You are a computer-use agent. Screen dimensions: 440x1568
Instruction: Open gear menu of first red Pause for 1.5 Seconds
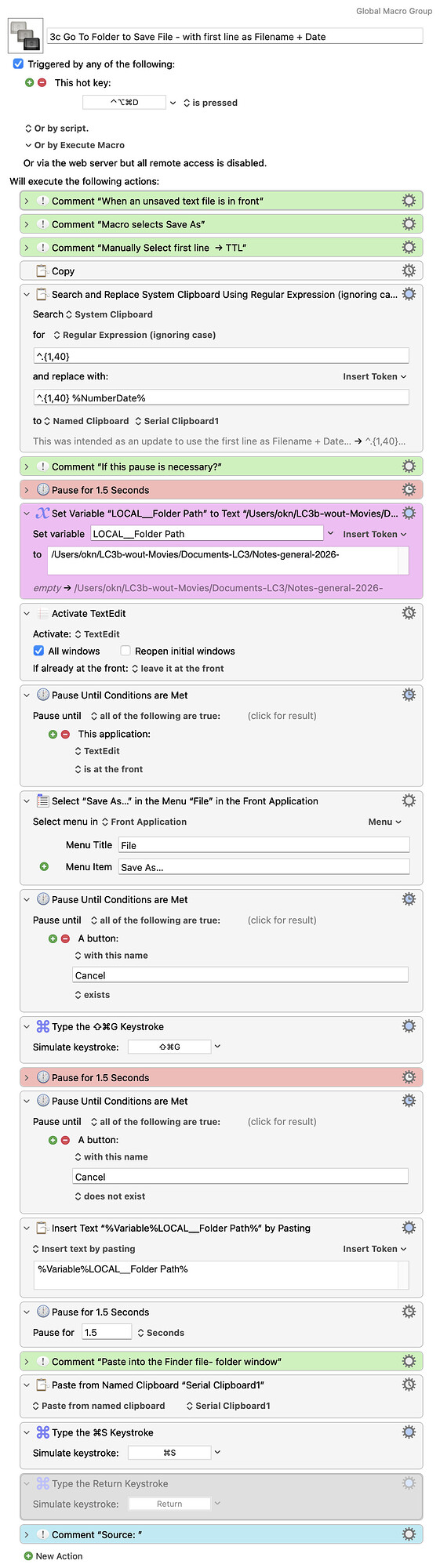(x=409, y=490)
